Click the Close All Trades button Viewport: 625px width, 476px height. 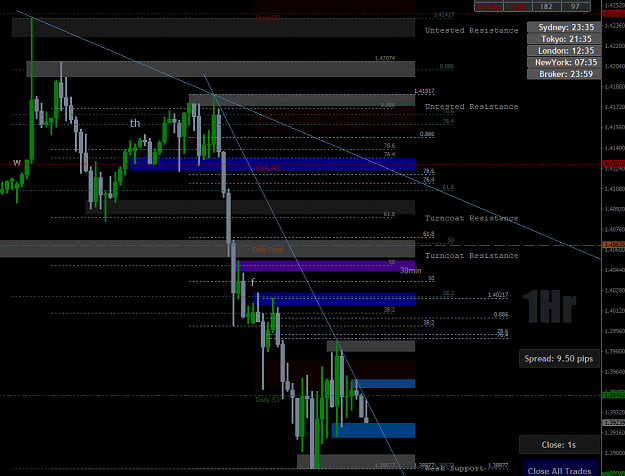point(560,469)
